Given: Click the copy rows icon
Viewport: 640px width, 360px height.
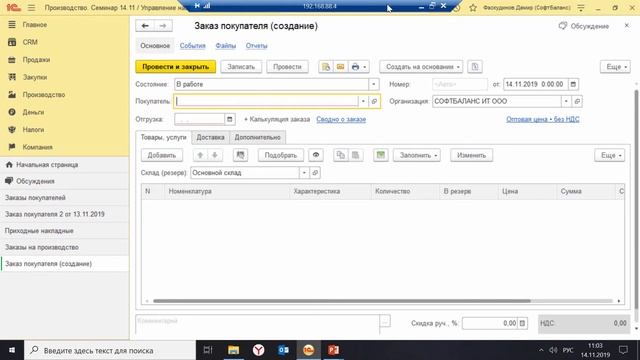Looking at the screenshot, I should pyautogui.click(x=341, y=155).
